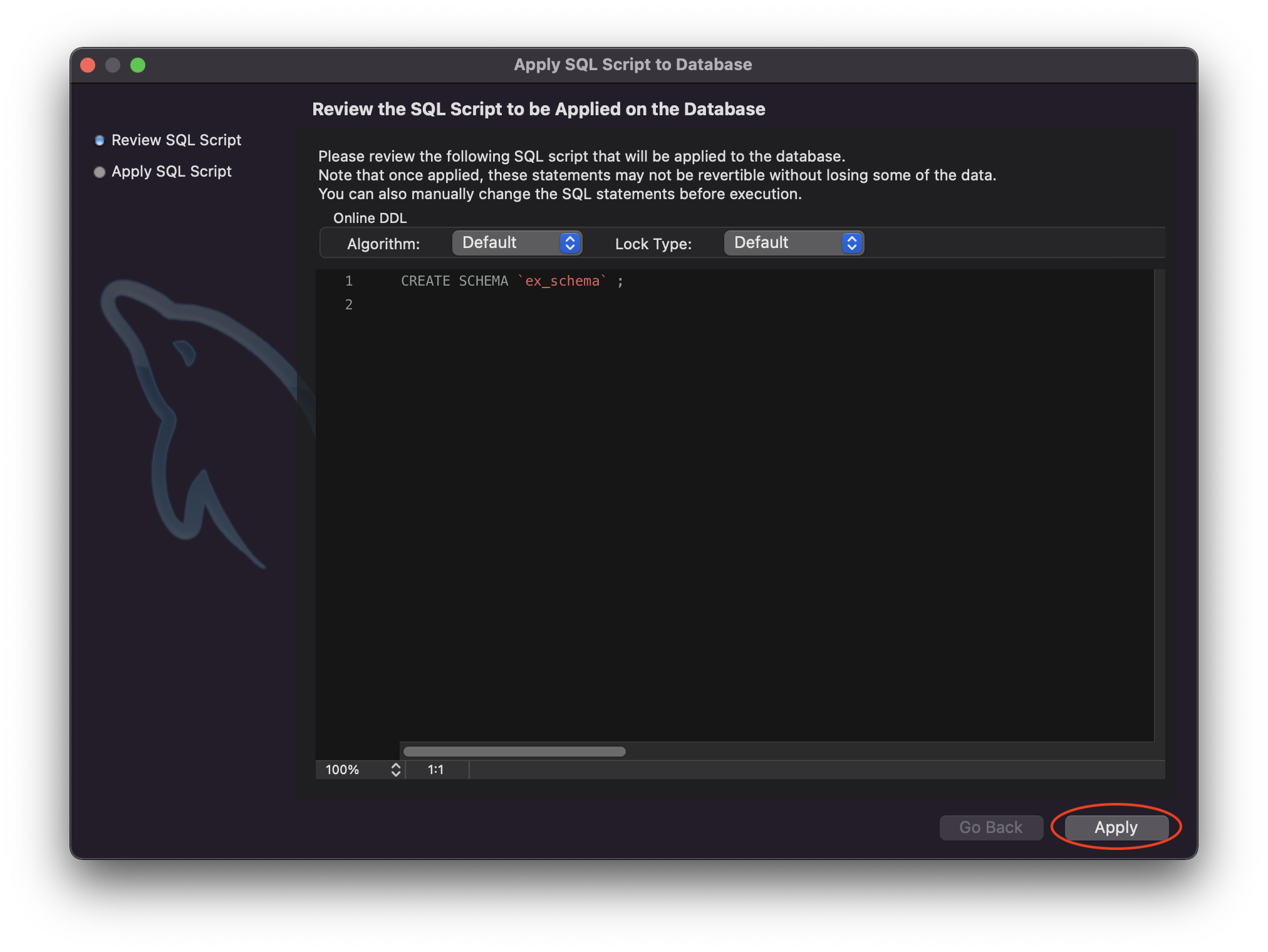Click the blue Review SQL Script bullet

[99, 141]
